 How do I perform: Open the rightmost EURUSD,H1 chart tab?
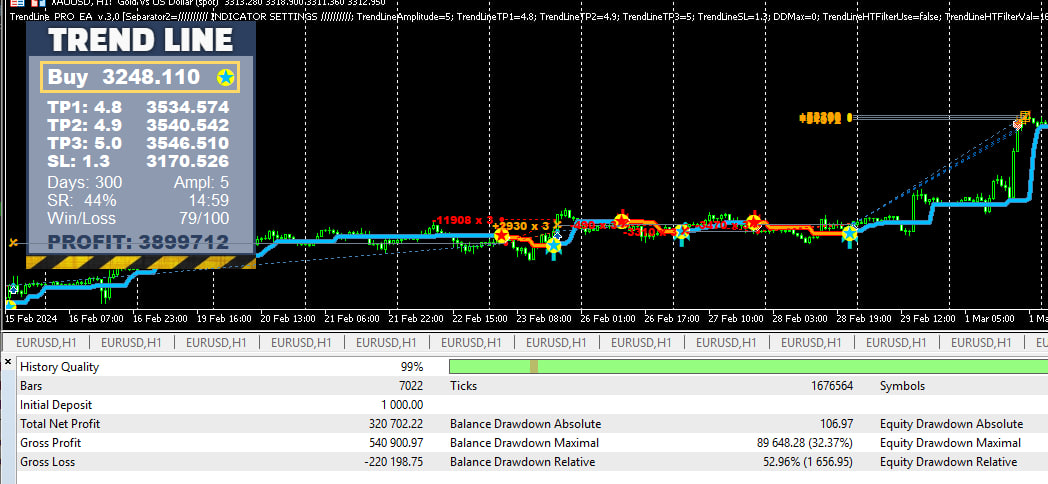1000,342
